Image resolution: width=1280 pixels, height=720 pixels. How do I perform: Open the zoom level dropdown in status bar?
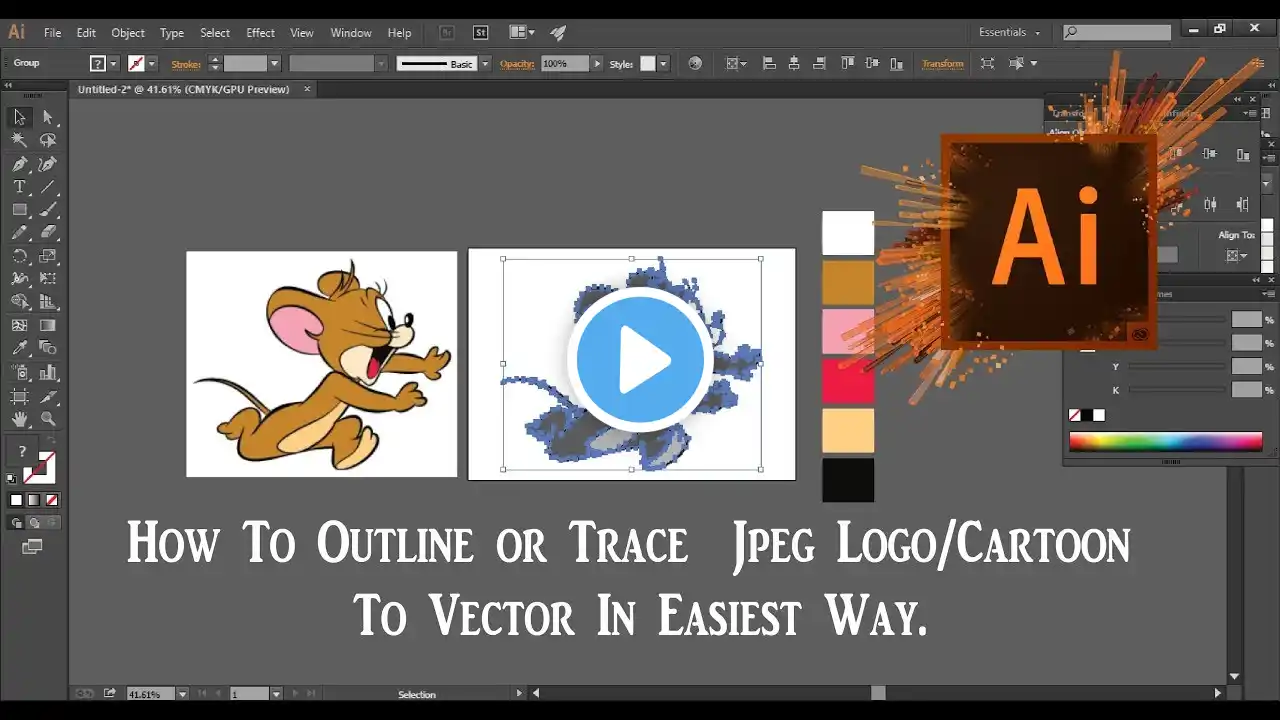[x=182, y=694]
